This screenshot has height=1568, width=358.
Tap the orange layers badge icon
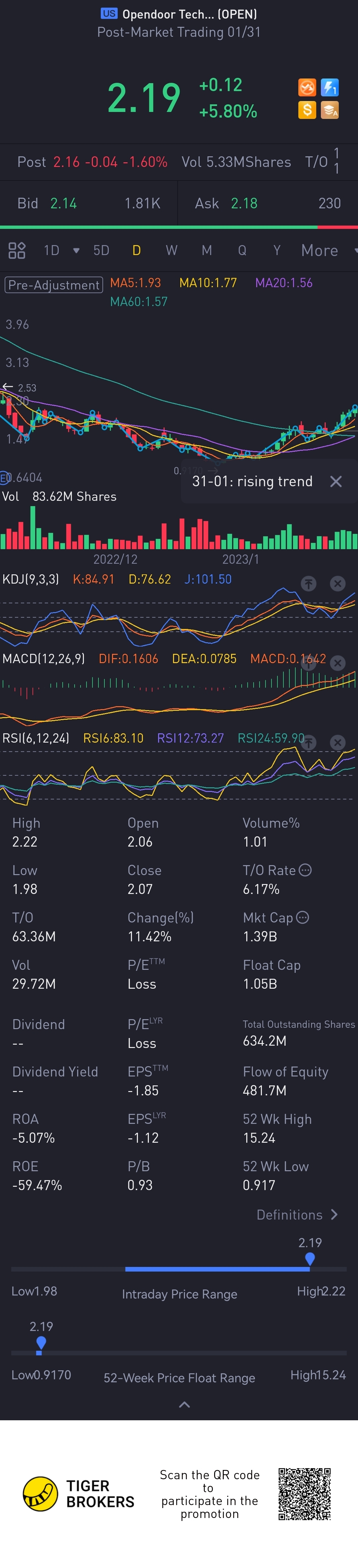click(330, 110)
